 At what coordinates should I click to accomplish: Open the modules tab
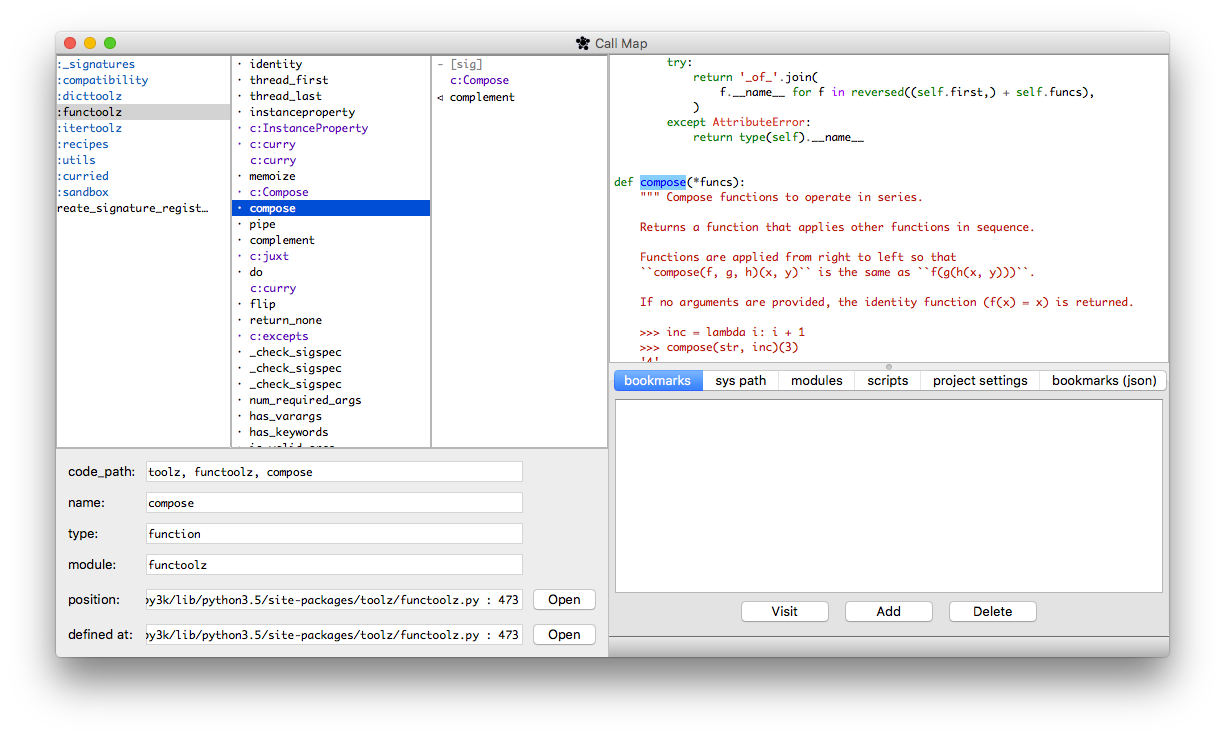[817, 380]
